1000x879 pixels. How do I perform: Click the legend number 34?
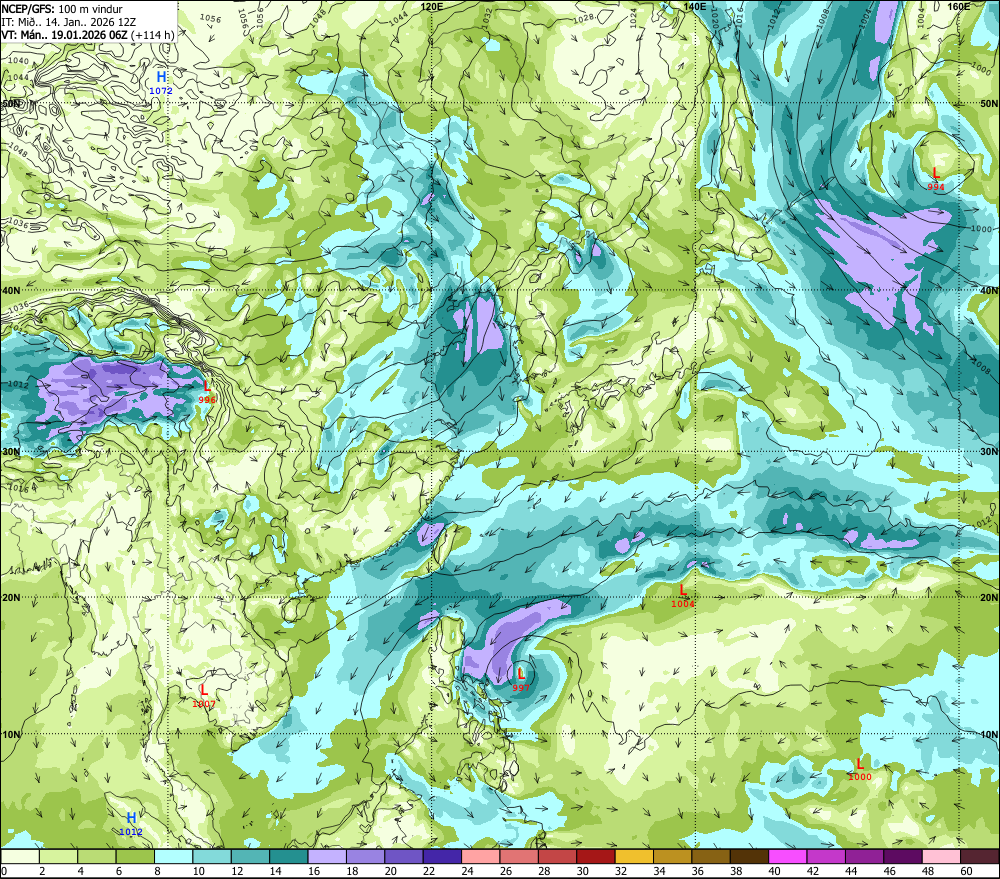(x=659, y=871)
